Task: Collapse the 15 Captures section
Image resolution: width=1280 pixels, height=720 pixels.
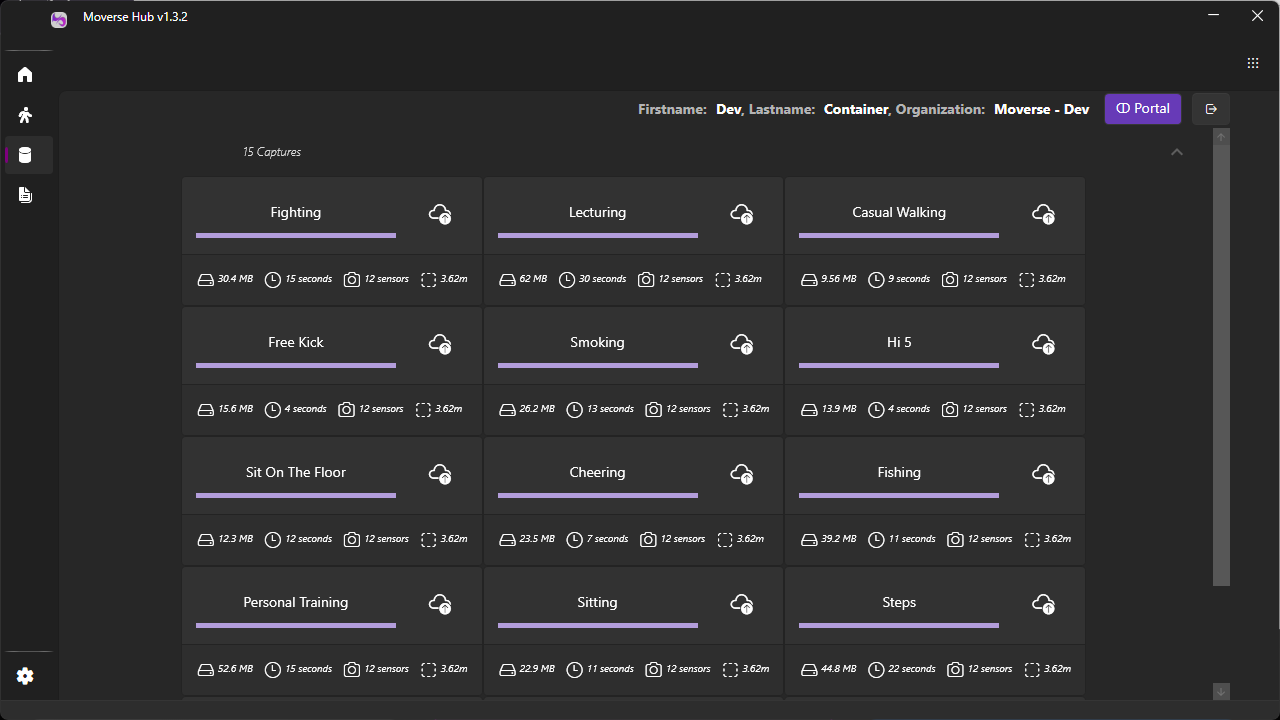Action: pyautogui.click(x=1177, y=152)
